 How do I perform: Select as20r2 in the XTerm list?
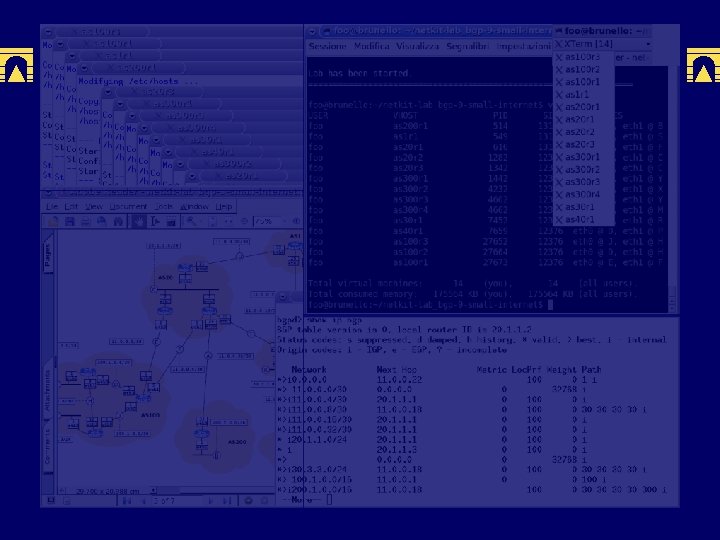(583, 132)
